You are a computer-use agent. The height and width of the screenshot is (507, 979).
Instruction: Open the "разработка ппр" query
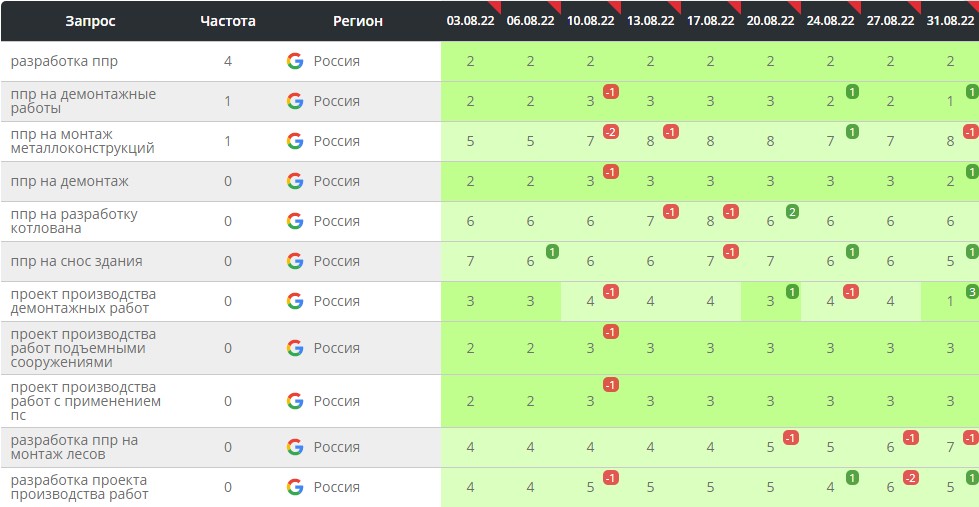point(64,61)
